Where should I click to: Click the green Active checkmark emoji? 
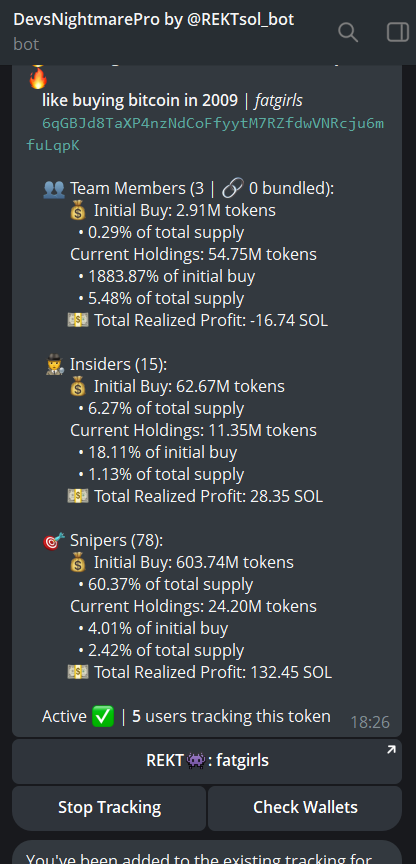104,716
